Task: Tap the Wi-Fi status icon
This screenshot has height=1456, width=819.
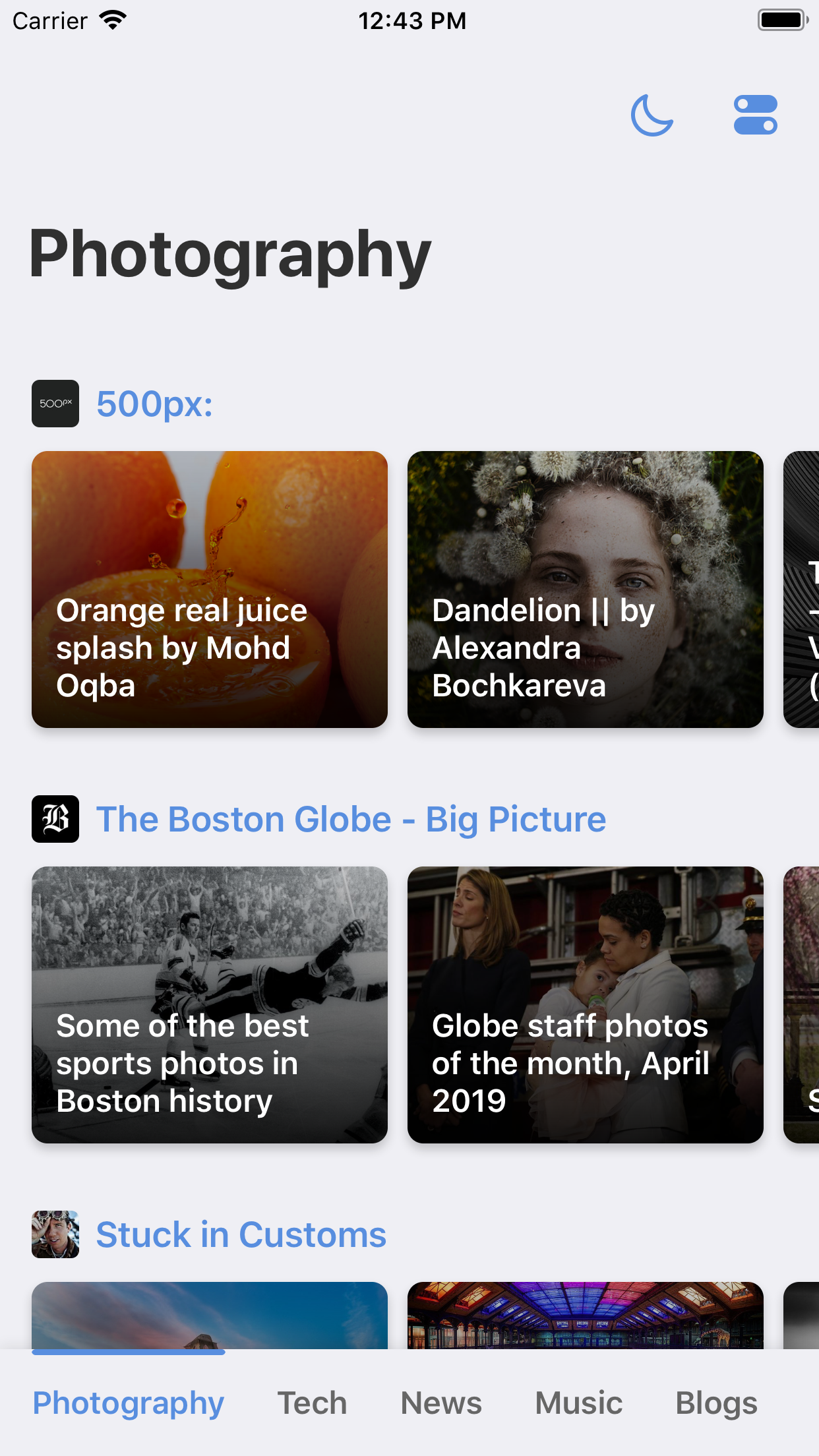Action: pyautogui.click(x=113, y=20)
